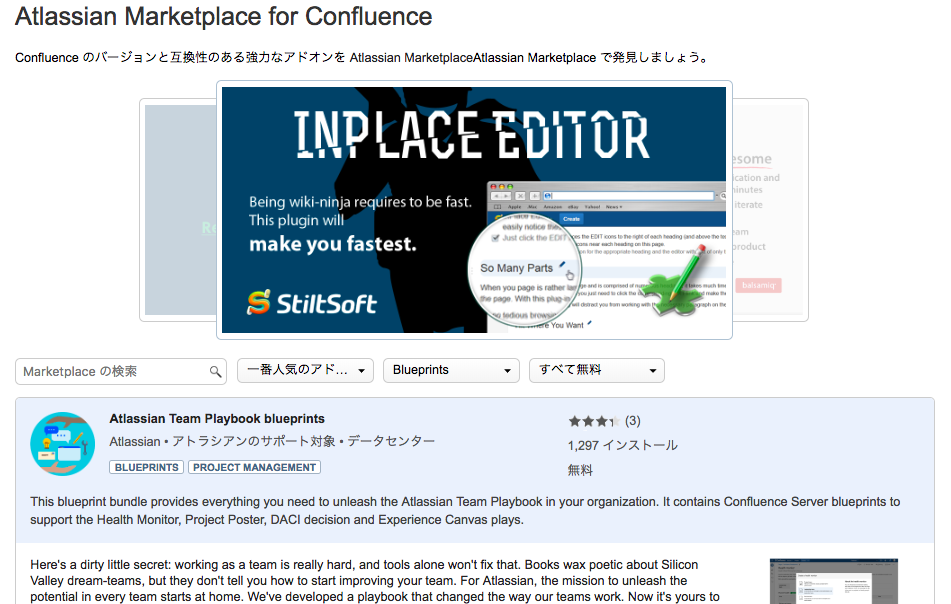Click the '無料' price label
Viewport: 951px width, 604px height.
(x=580, y=470)
